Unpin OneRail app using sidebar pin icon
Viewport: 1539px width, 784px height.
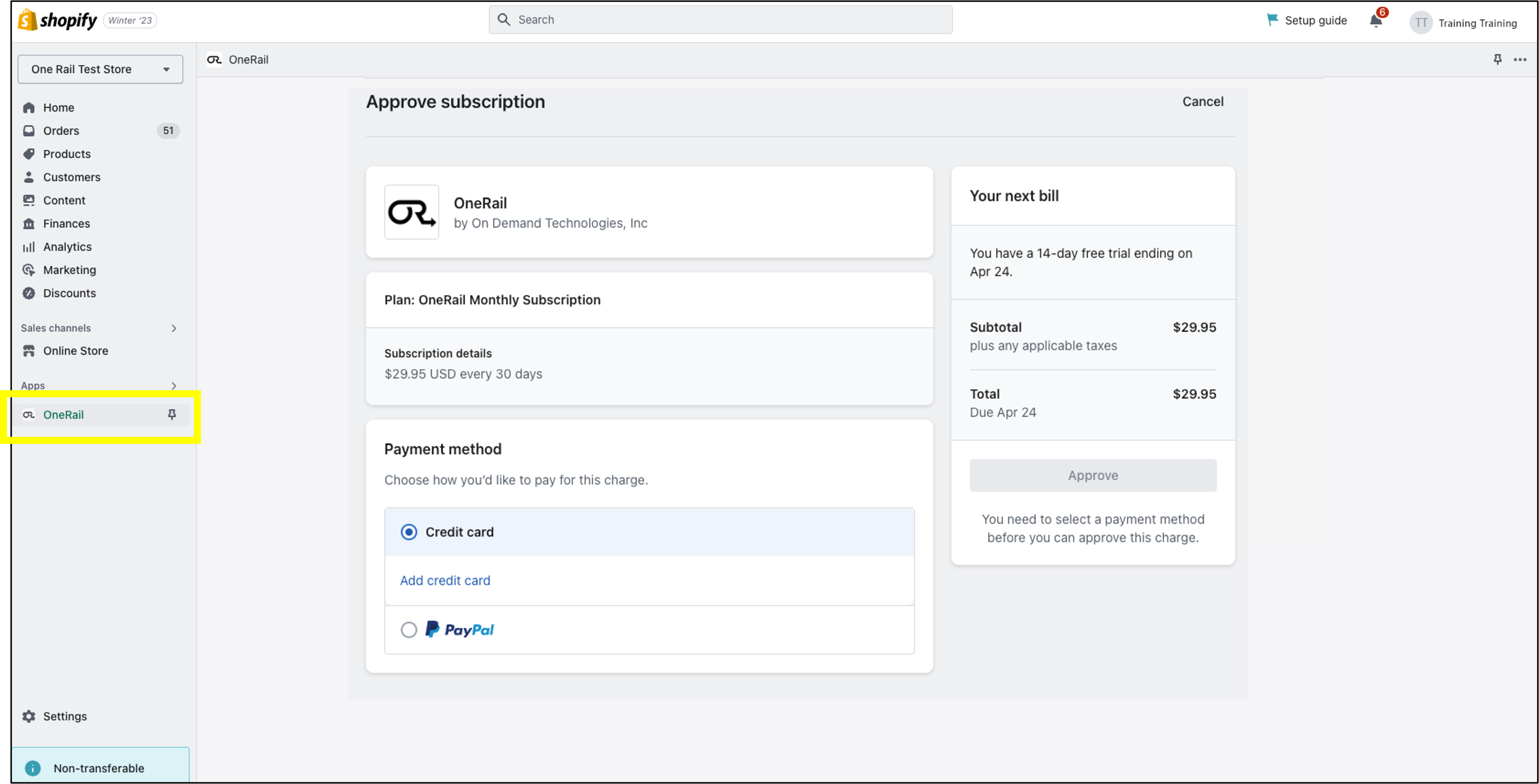click(172, 414)
